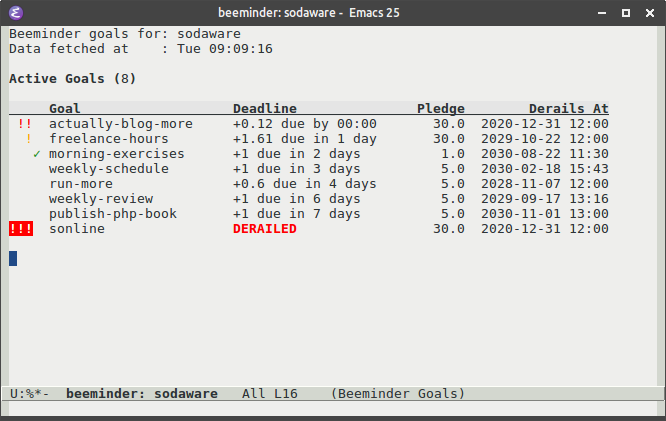
Task: Click the Deadline column header
Action: pyautogui.click(x=265, y=108)
